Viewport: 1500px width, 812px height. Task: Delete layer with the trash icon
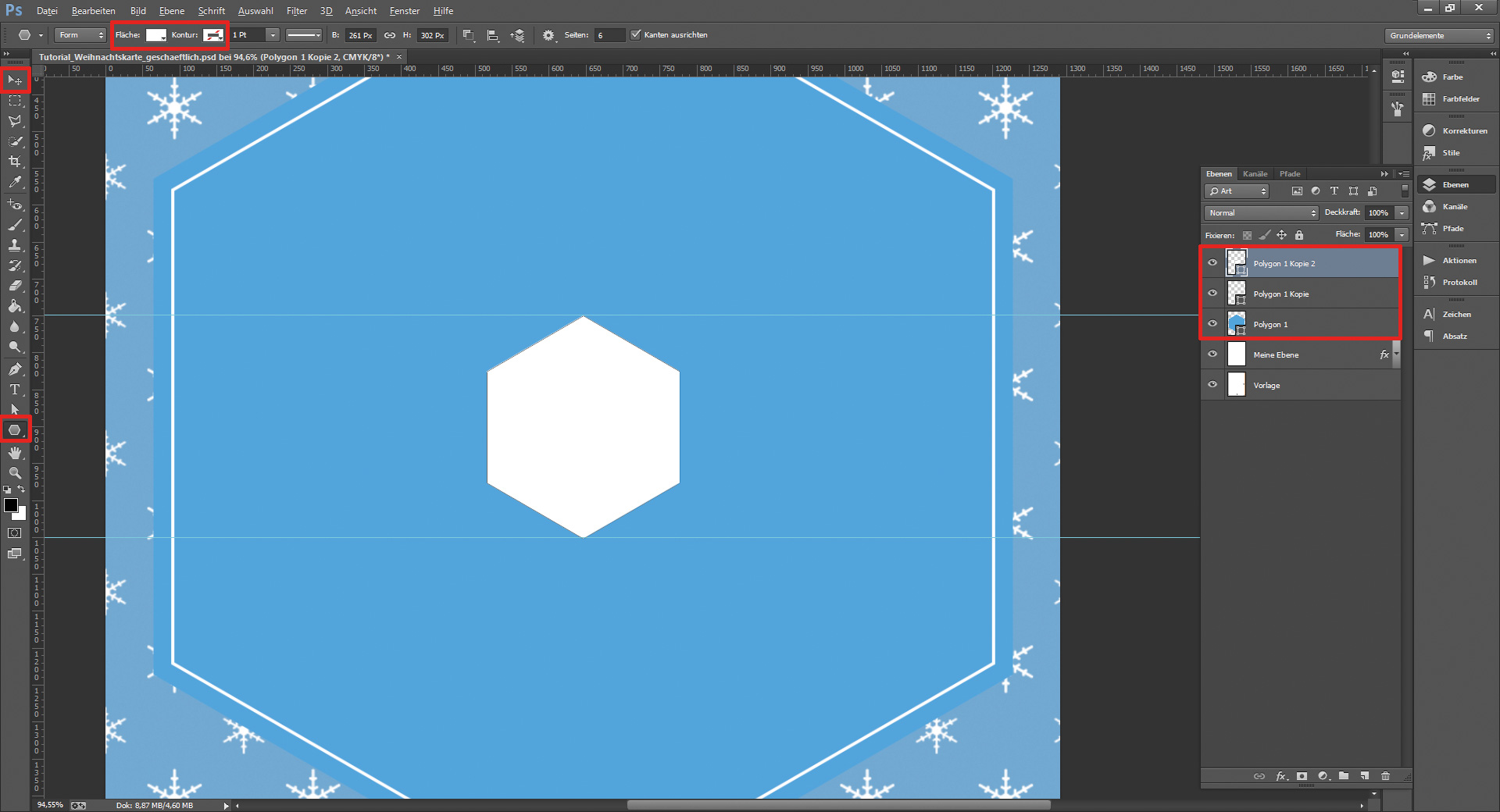(x=1385, y=776)
